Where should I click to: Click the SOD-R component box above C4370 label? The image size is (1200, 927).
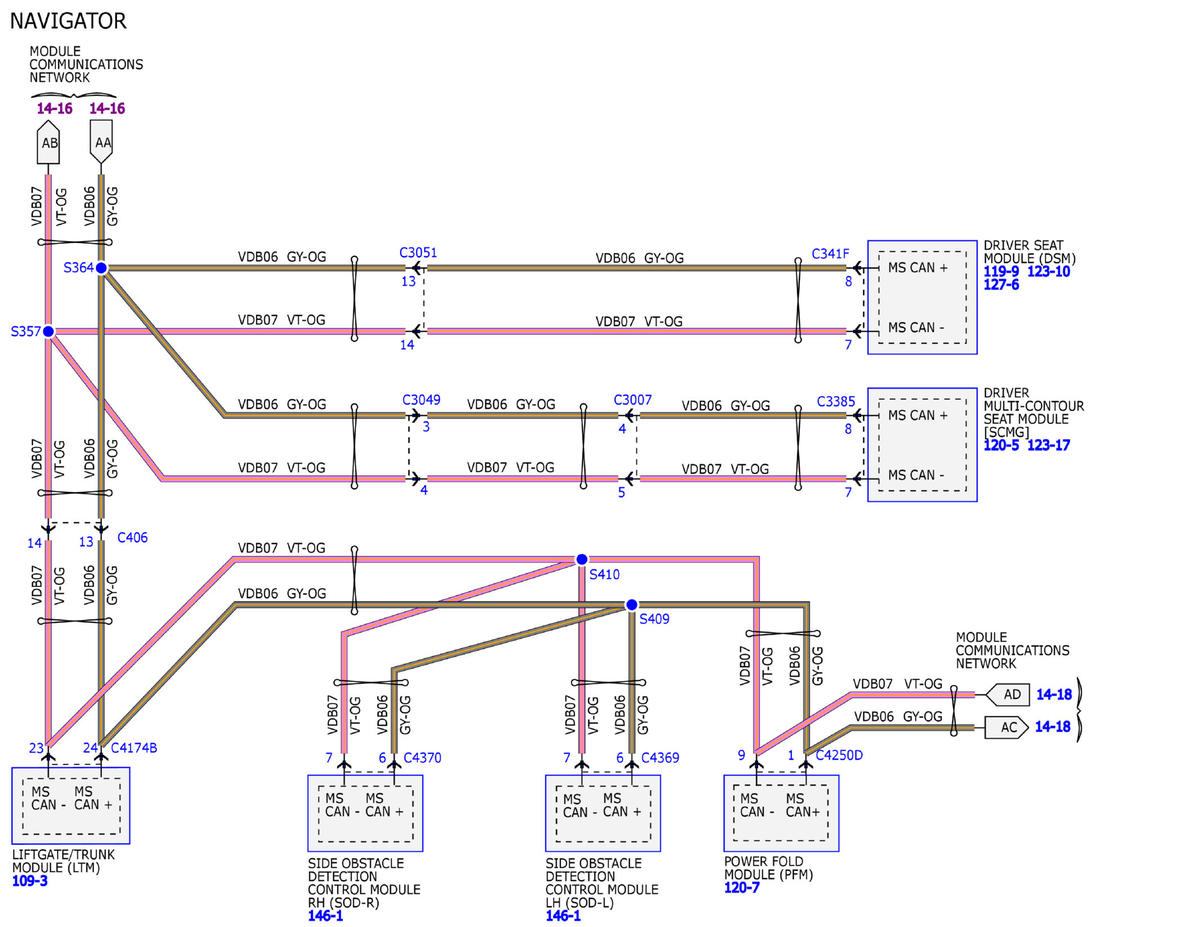point(365,813)
